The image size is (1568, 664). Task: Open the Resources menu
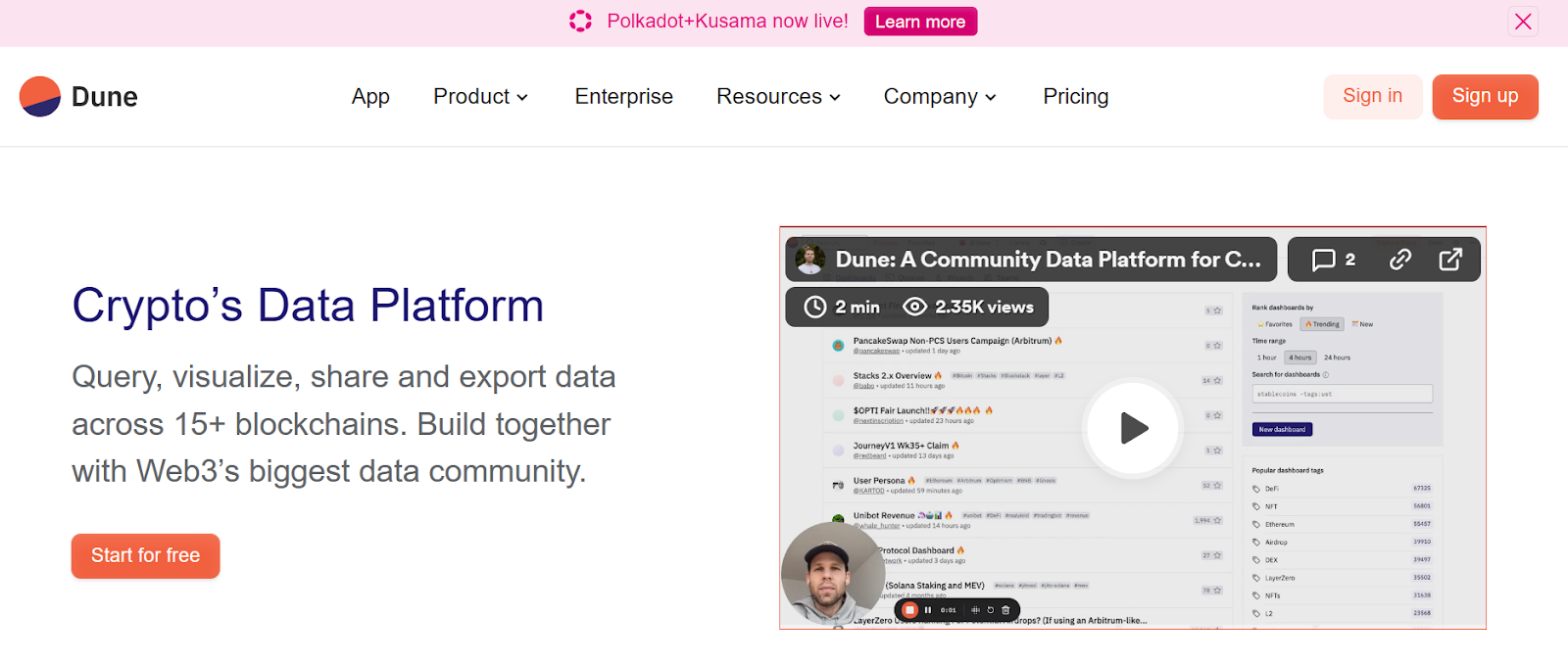tap(778, 96)
